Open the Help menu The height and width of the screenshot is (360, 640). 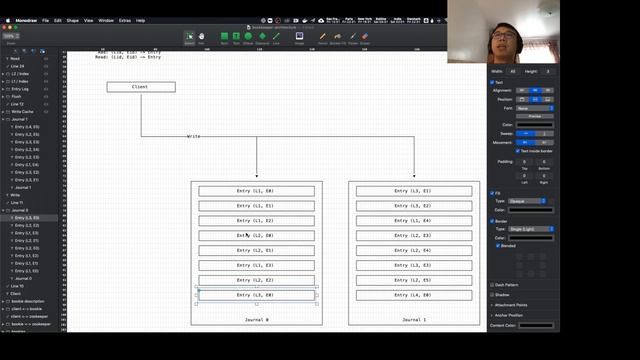[140, 20]
